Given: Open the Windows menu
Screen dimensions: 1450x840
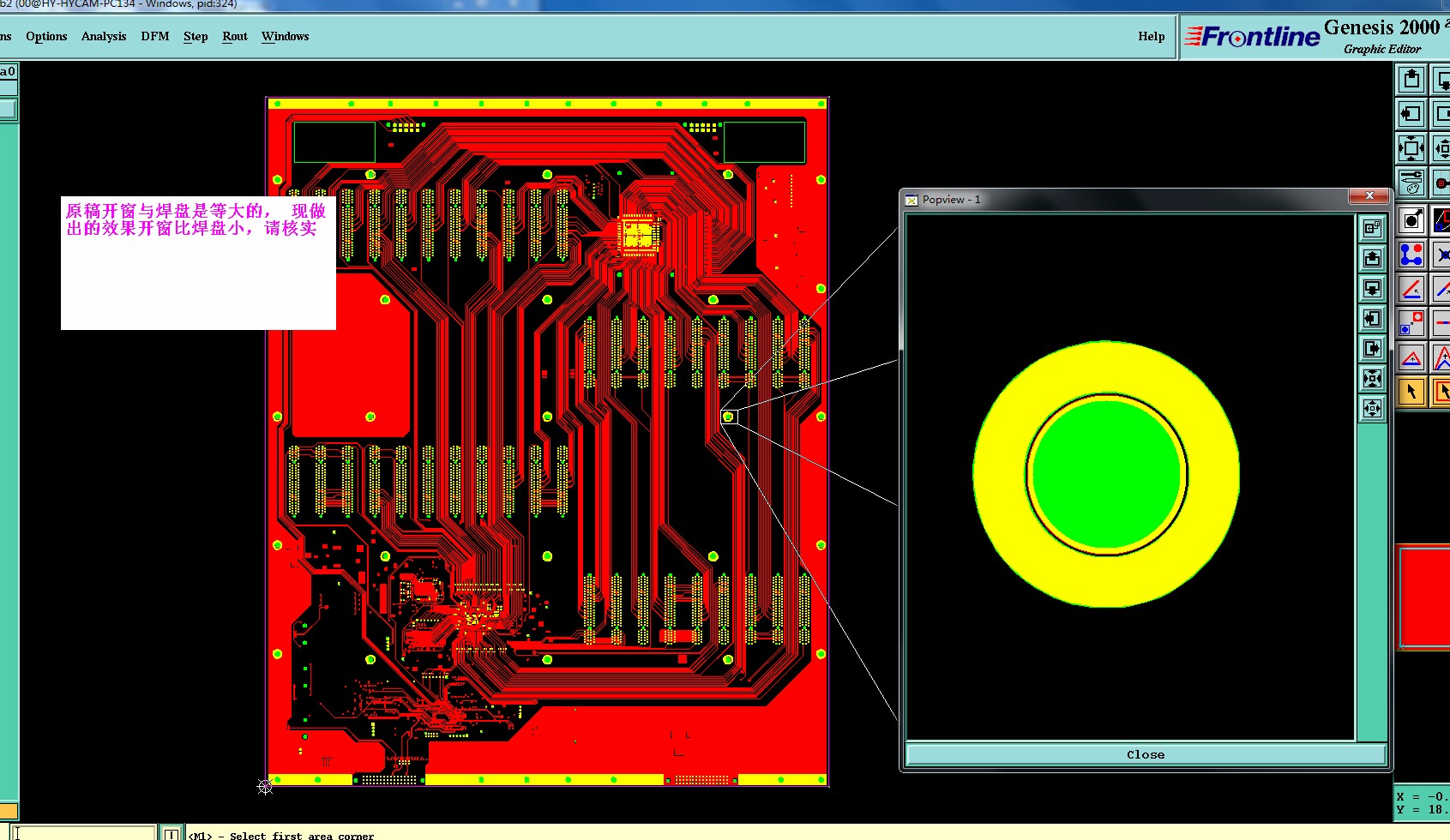Looking at the screenshot, I should tap(286, 36).
